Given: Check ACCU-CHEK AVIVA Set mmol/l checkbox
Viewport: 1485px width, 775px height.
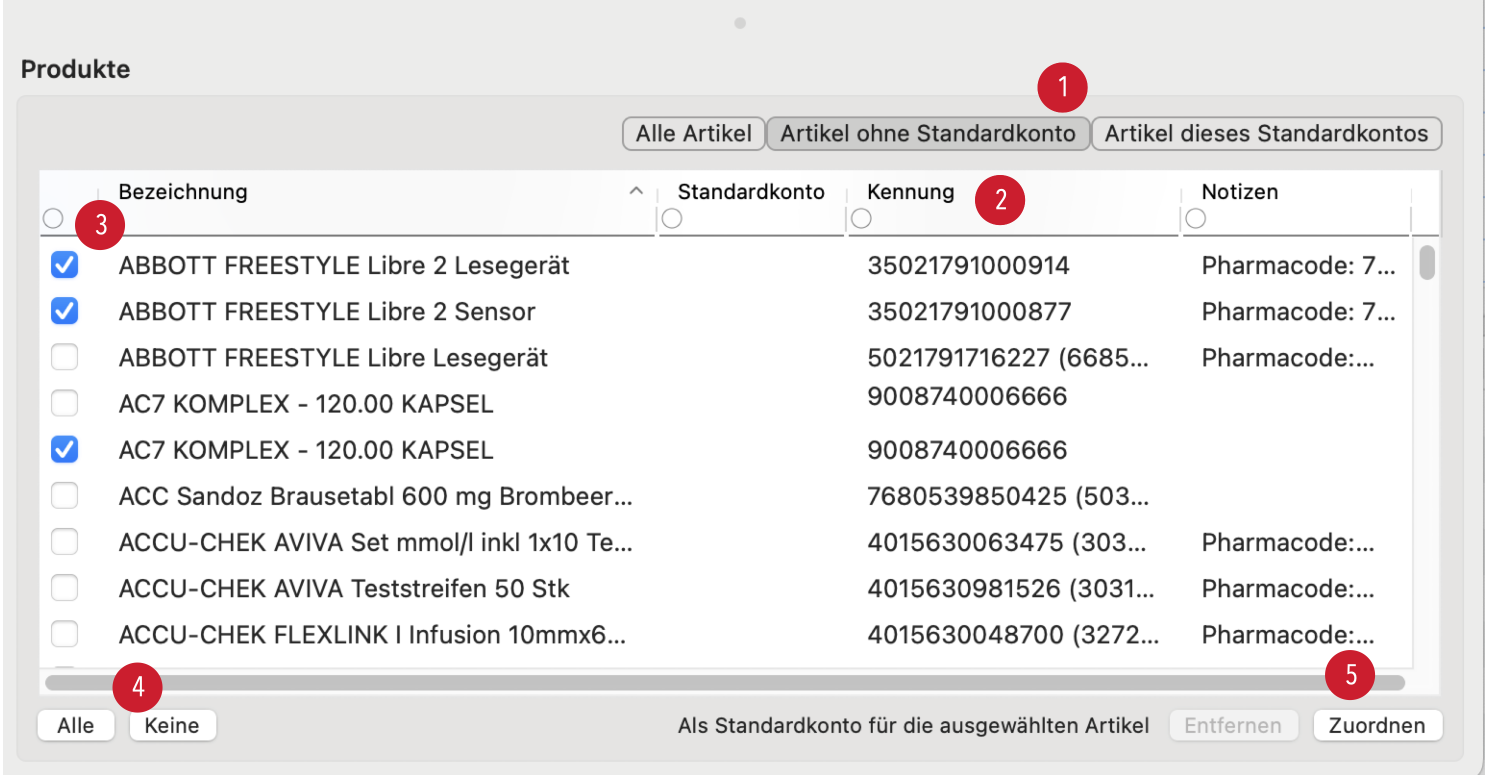Looking at the screenshot, I should pyautogui.click(x=65, y=541).
